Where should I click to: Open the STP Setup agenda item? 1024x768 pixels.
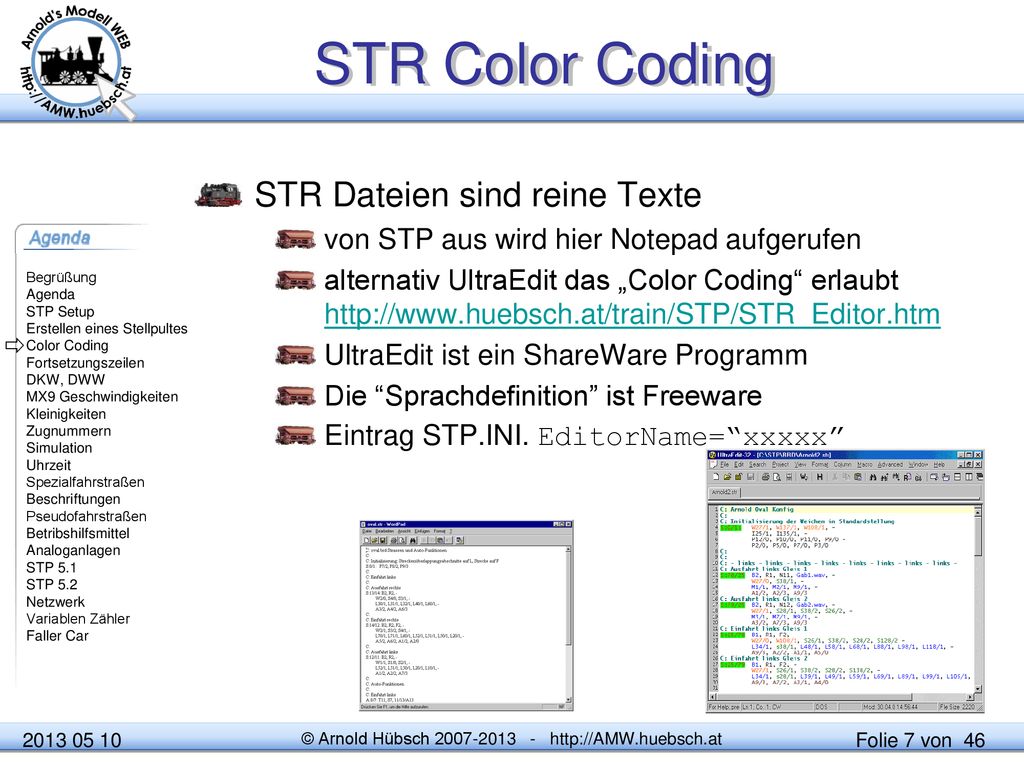(x=60, y=312)
